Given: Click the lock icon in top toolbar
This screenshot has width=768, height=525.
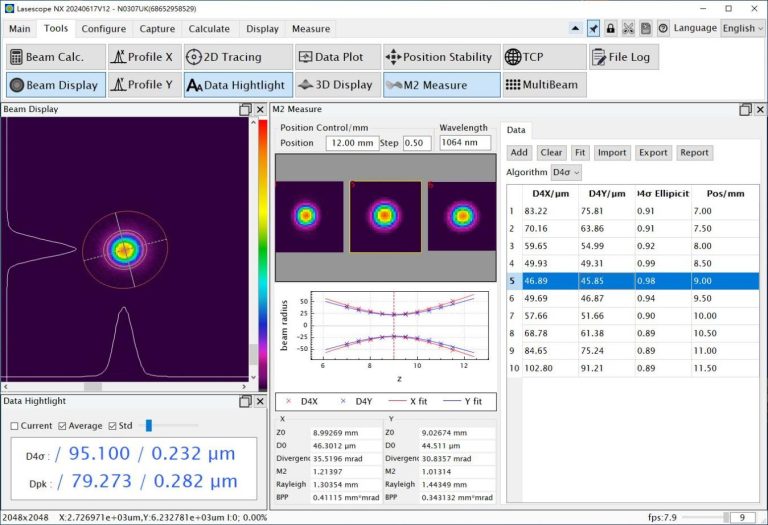Looking at the screenshot, I should [x=610, y=28].
